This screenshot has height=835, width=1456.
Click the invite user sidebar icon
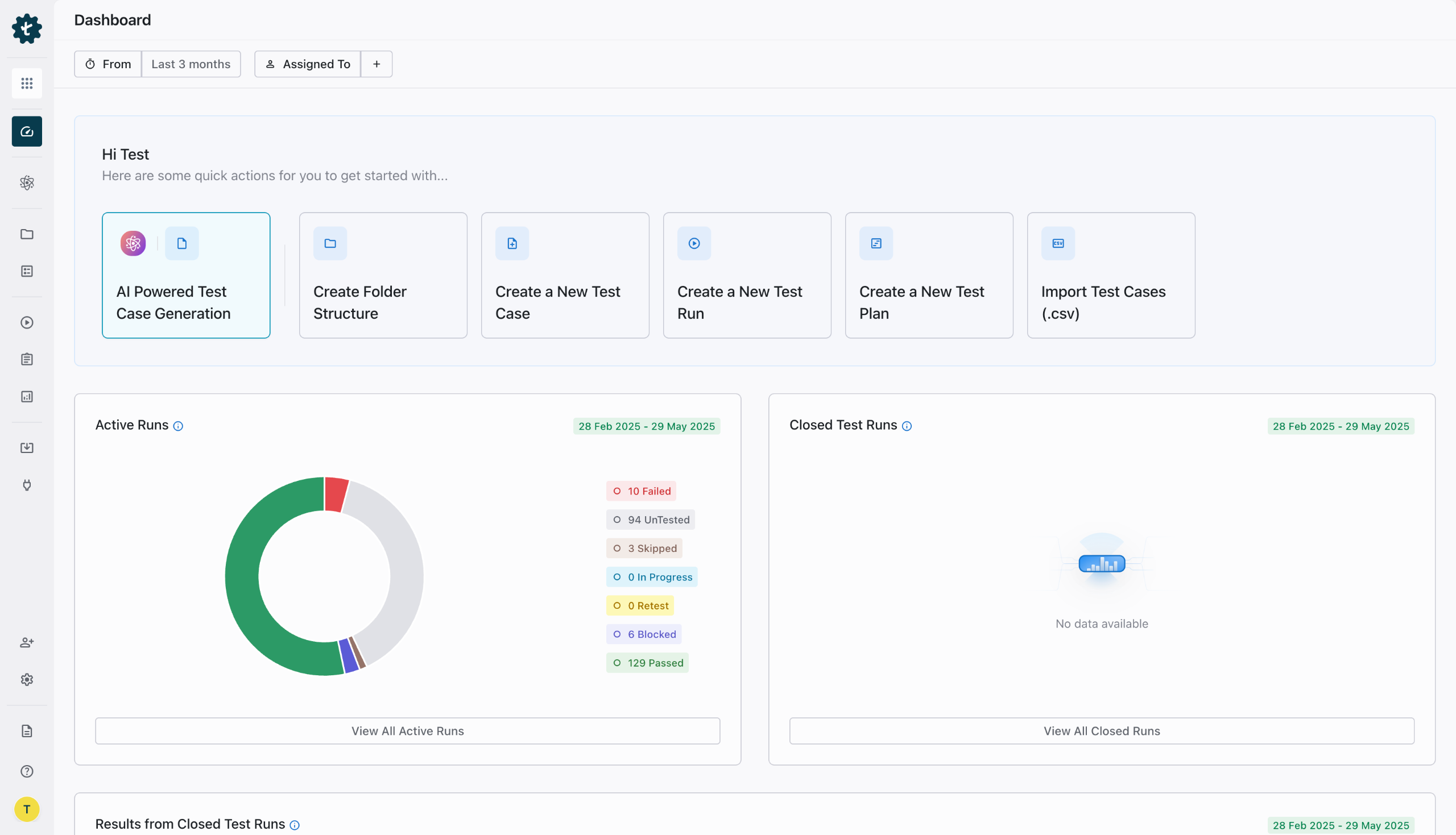(26, 642)
